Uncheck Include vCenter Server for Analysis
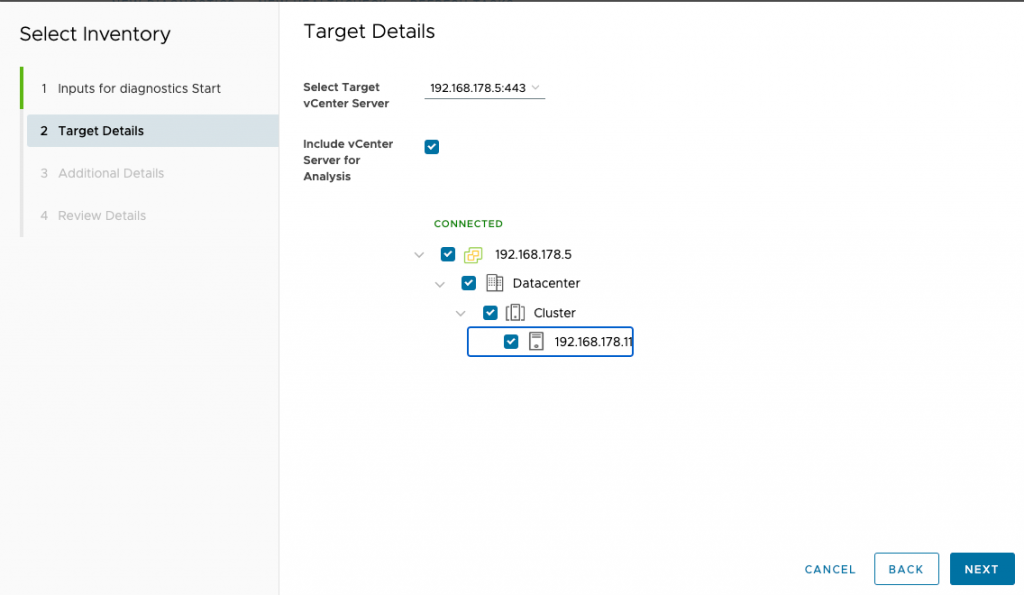The image size is (1024, 595). (x=432, y=147)
